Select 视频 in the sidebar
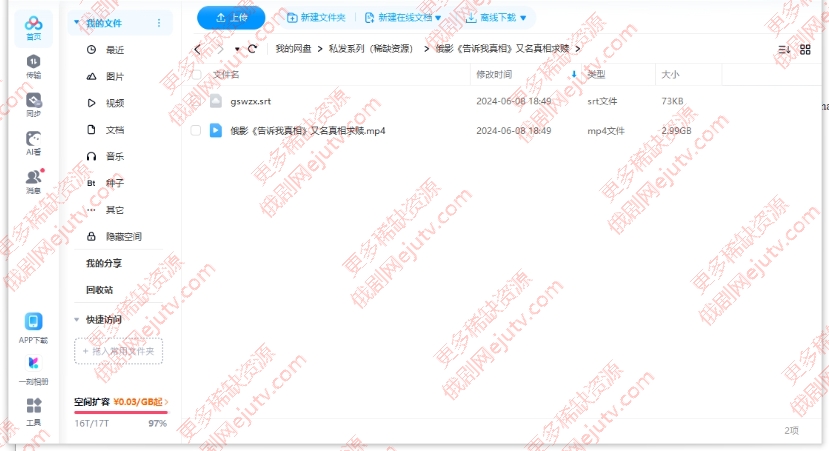This screenshot has width=829, height=451. [115, 103]
